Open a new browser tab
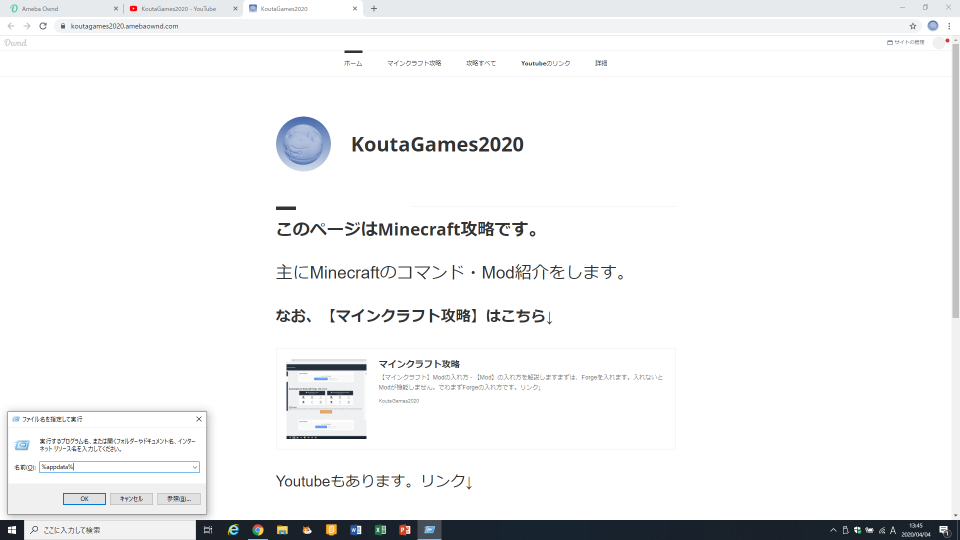Image resolution: width=960 pixels, height=540 pixels. tap(374, 9)
